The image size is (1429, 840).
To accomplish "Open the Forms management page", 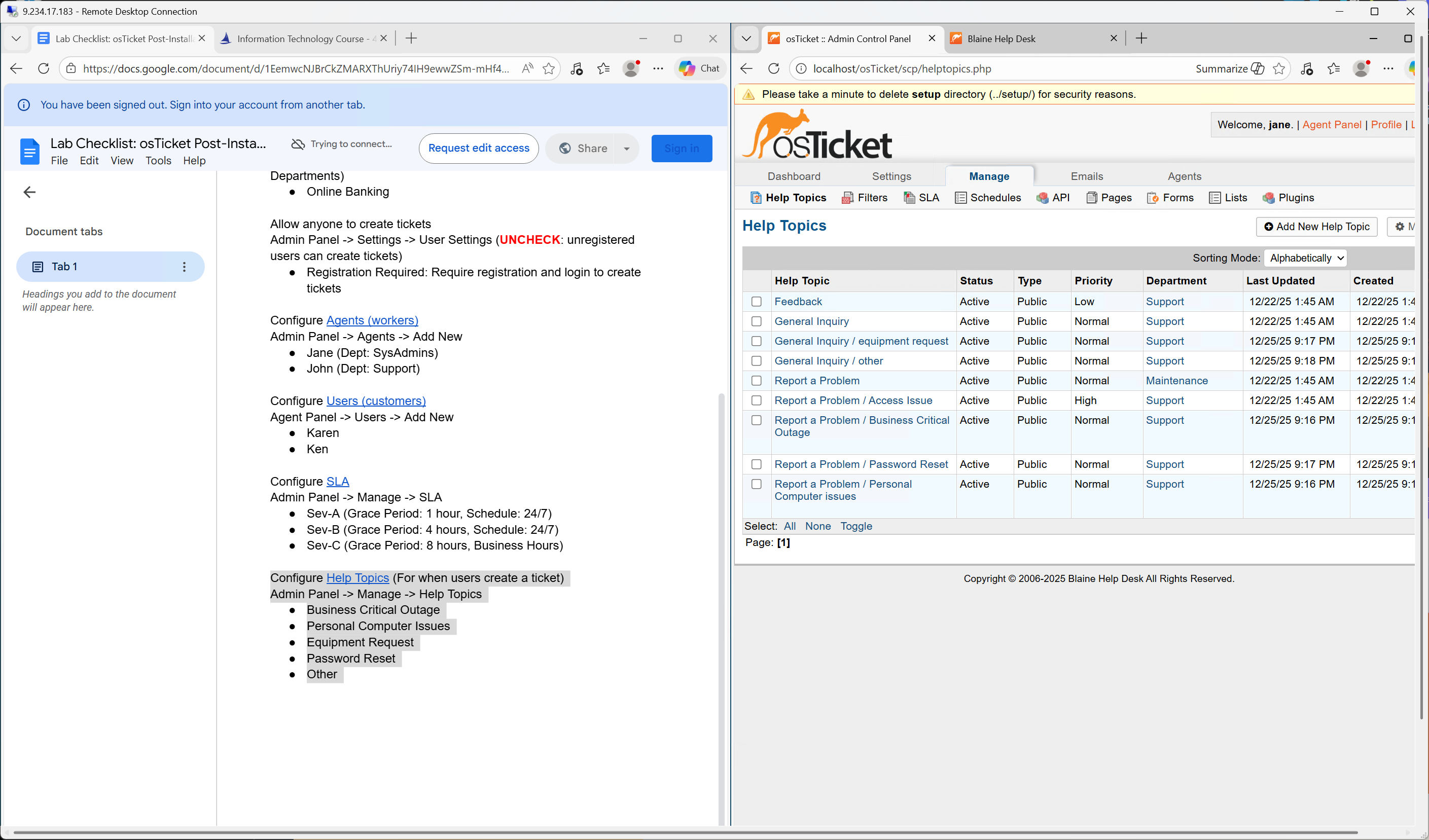I will click(x=1170, y=198).
